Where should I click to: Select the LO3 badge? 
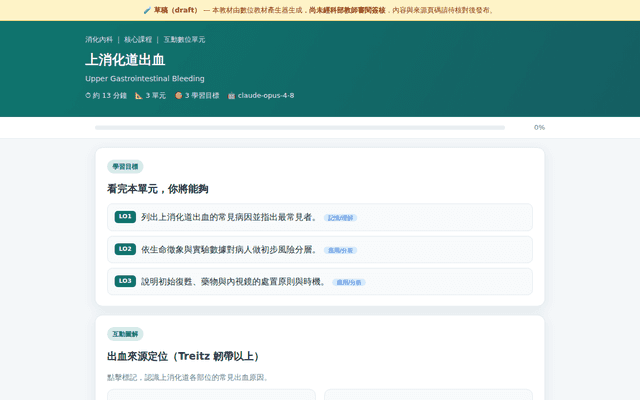tap(125, 281)
